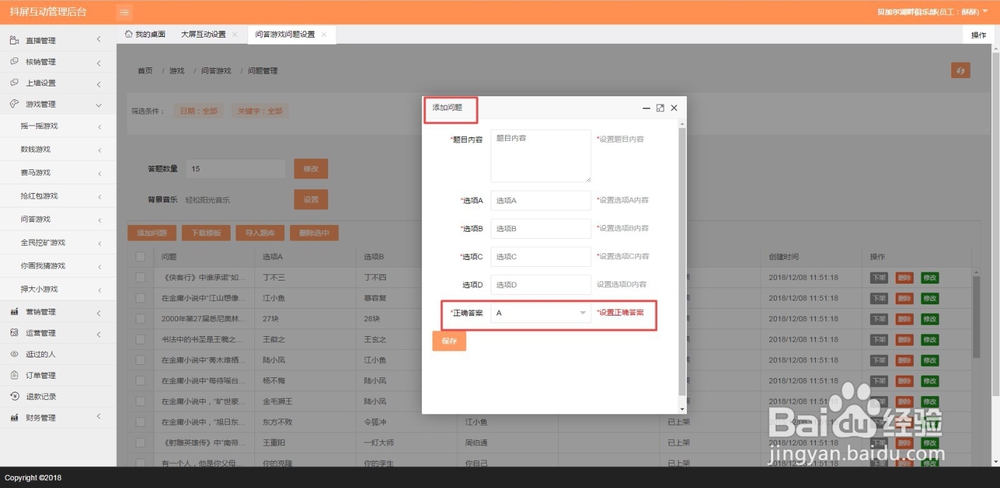Toggle the select-all checkbox in table header
Screen dimensions: 1000x488
(x=140, y=256)
